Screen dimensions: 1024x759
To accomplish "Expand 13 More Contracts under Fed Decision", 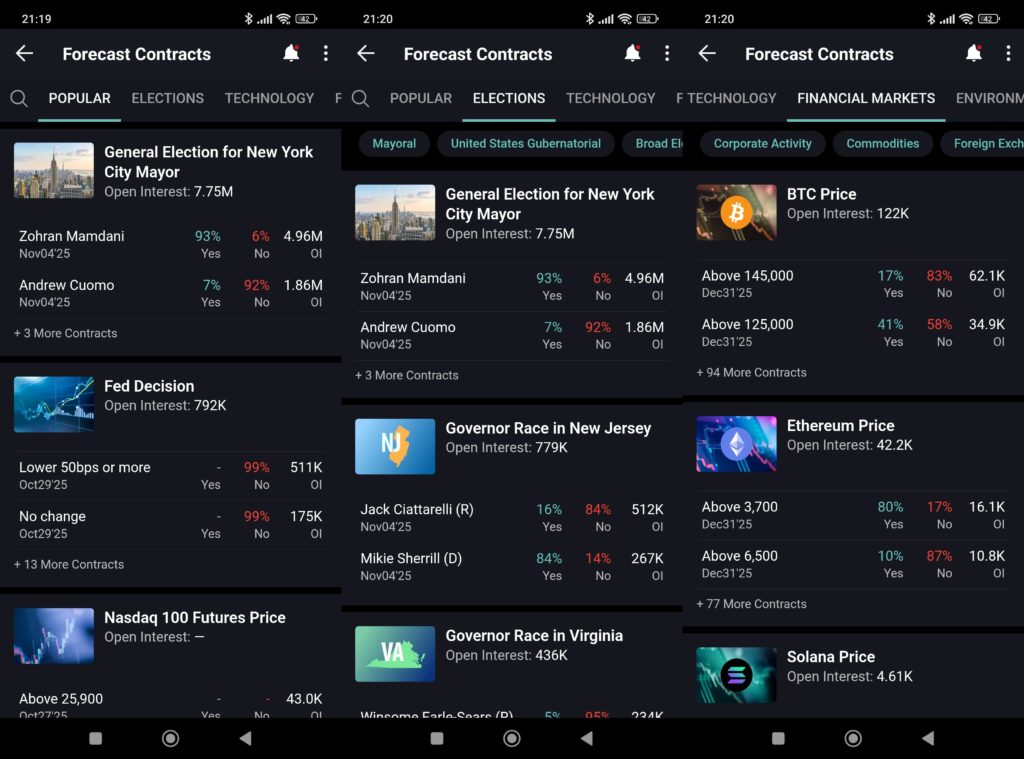I will tap(69, 565).
